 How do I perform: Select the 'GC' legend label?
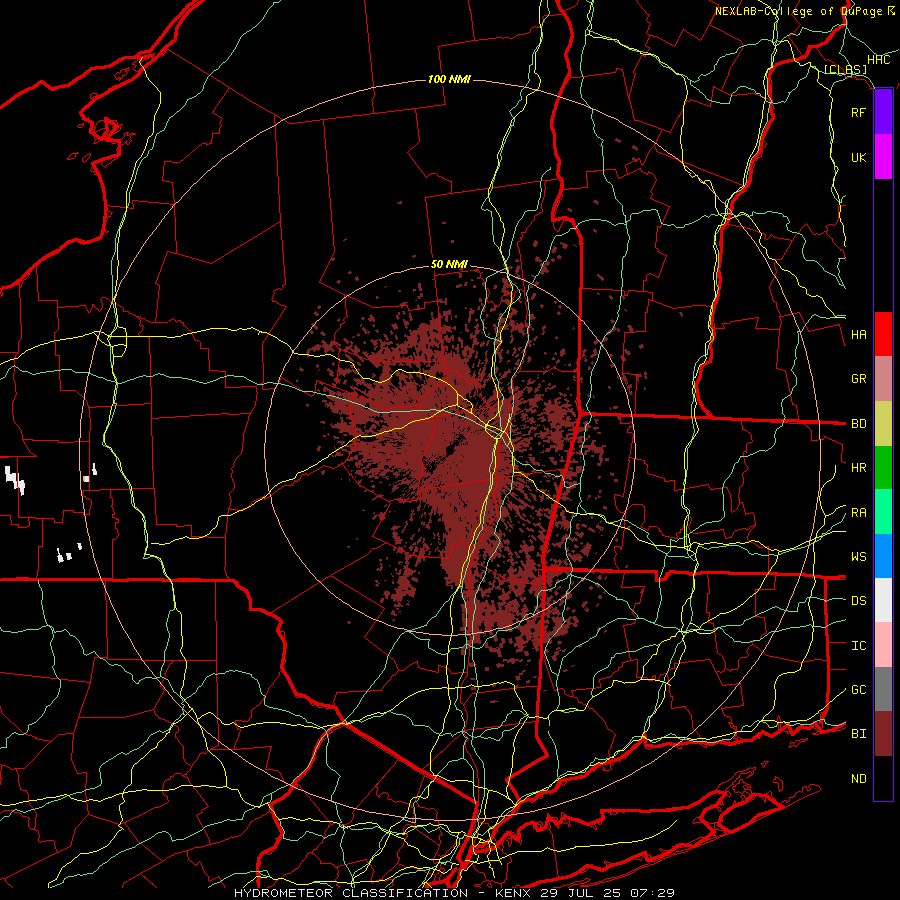pos(859,690)
